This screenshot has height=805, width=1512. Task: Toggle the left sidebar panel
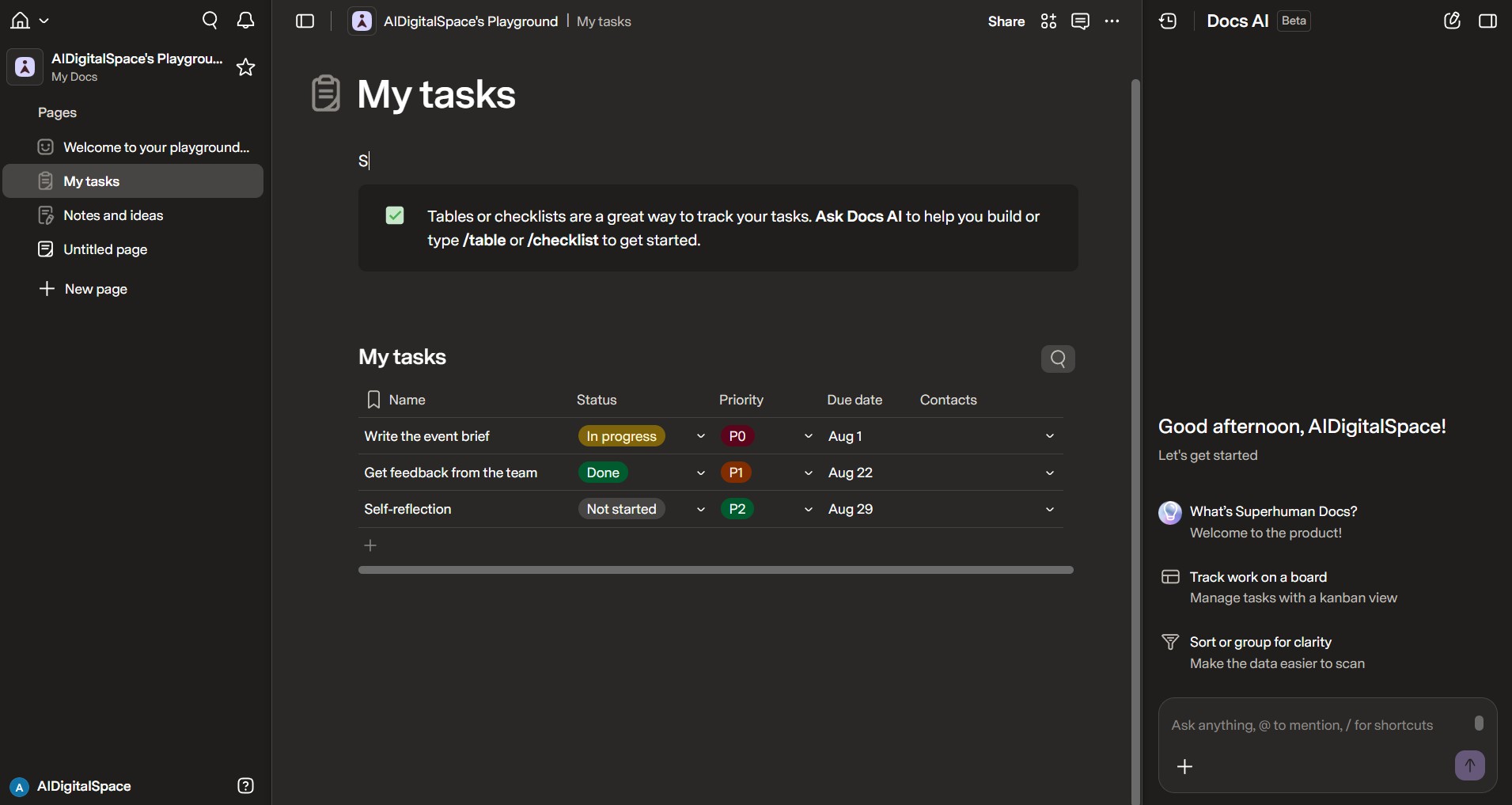click(x=305, y=21)
